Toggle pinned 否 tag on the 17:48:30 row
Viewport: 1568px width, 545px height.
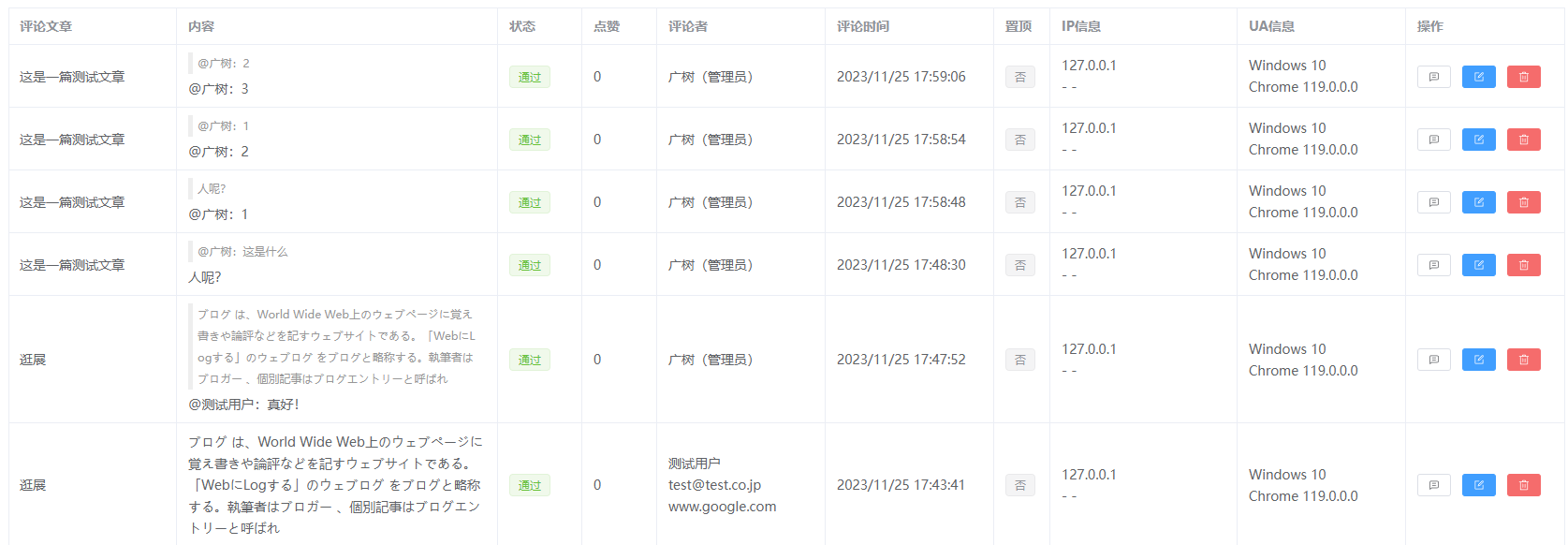[x=1019, y=265]
